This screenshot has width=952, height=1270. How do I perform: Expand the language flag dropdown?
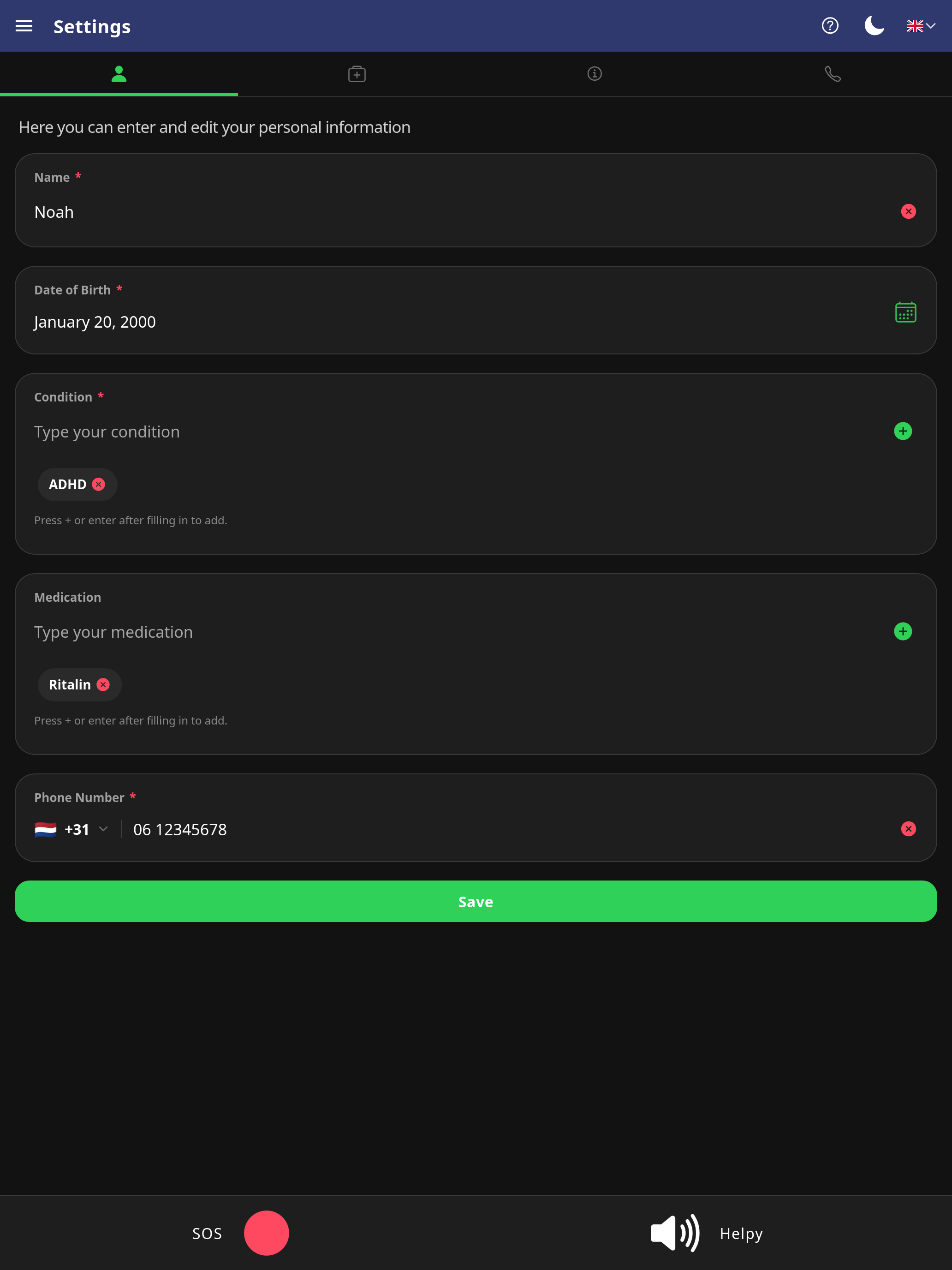[x=921, y=26]
